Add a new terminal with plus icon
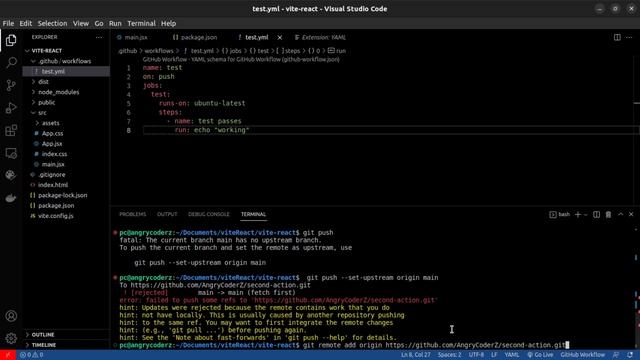The width and height of the screenshot is (640, 360). click(x=578, y=214)
